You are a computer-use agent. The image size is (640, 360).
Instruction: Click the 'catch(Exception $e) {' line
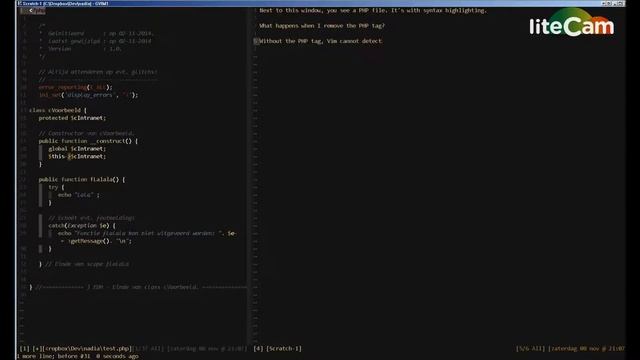[82, 226]
